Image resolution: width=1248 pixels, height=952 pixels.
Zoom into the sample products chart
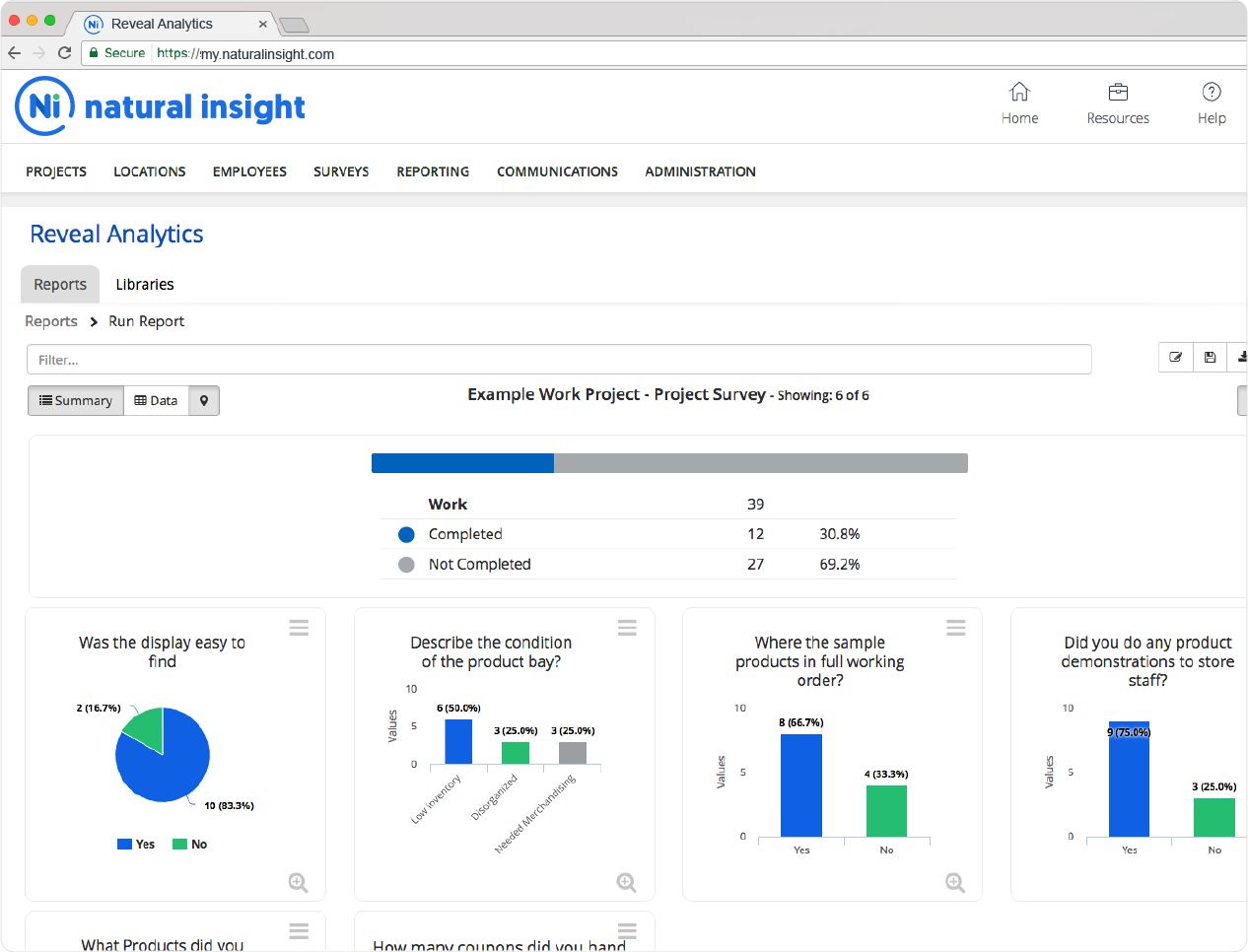(x=955, y=883)
